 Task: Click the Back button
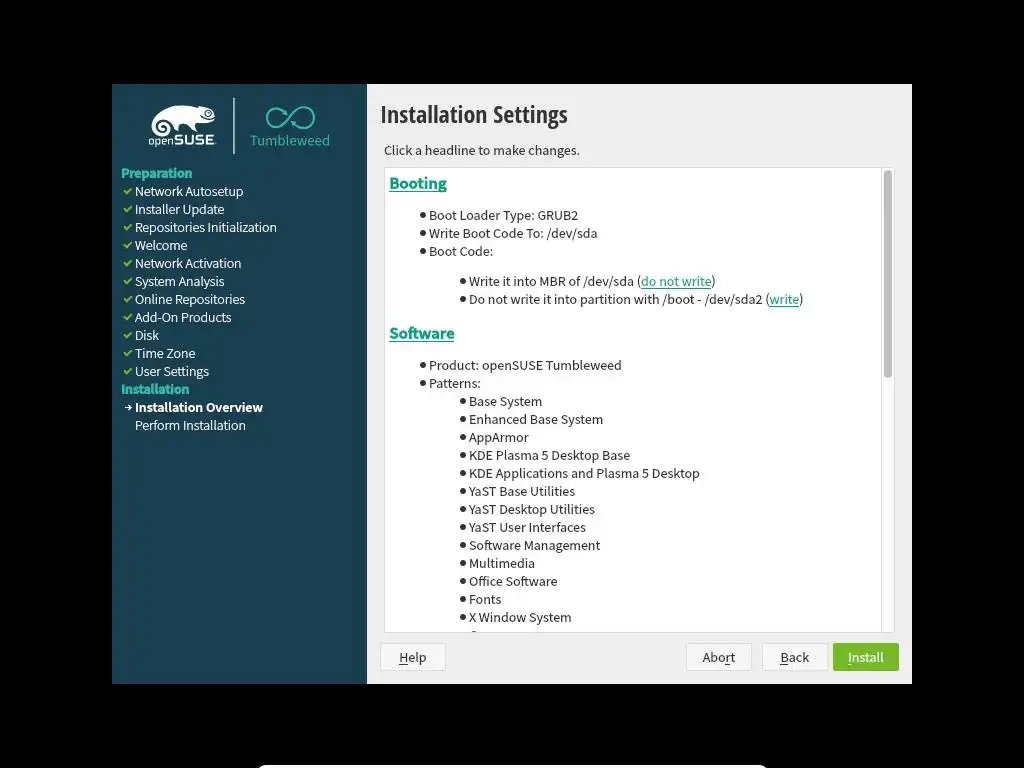point(795,657)
